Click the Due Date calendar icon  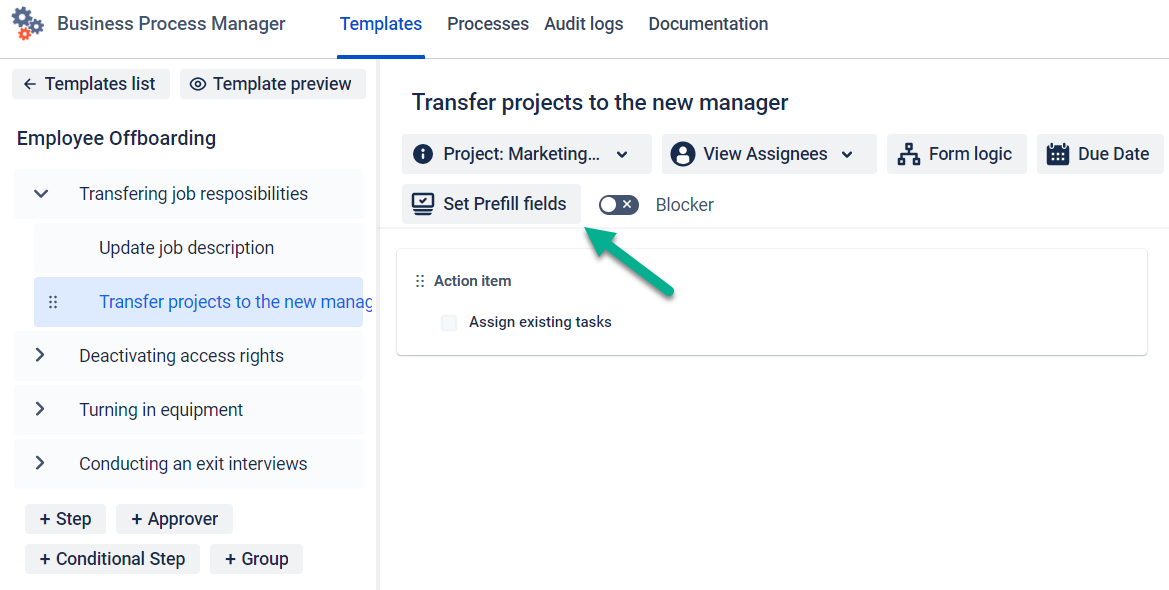tap(1058, 154)
